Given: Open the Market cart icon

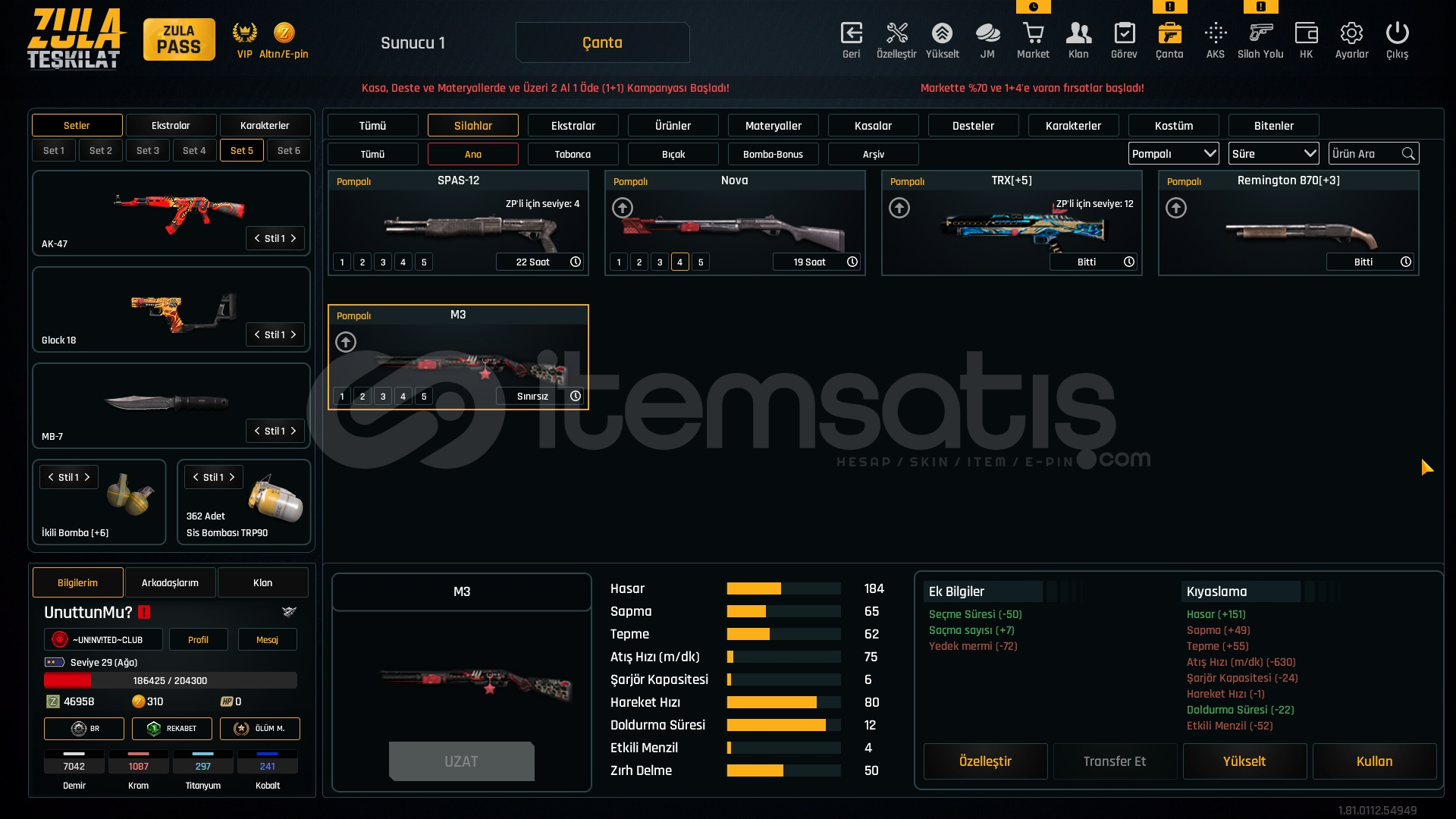Looking at the screenshot, I should click(1033, 34).
